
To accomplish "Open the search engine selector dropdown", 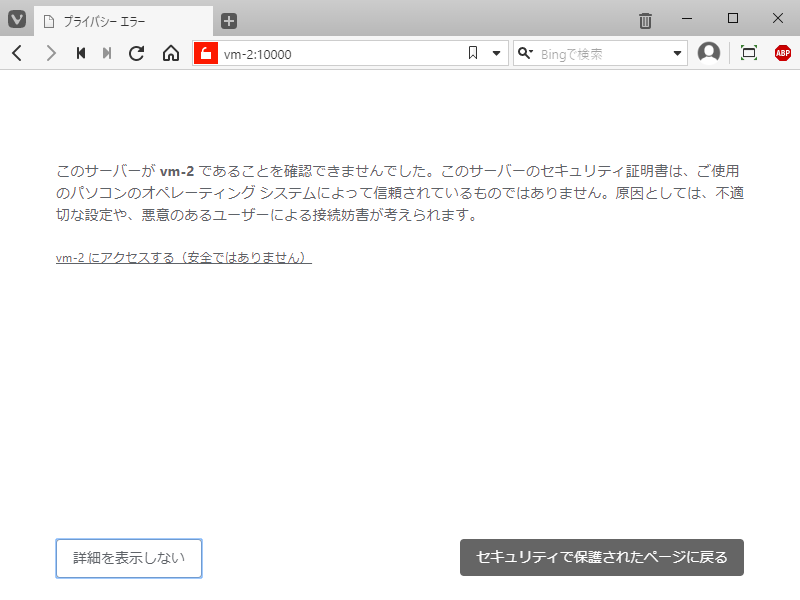I will pos(525,53).
